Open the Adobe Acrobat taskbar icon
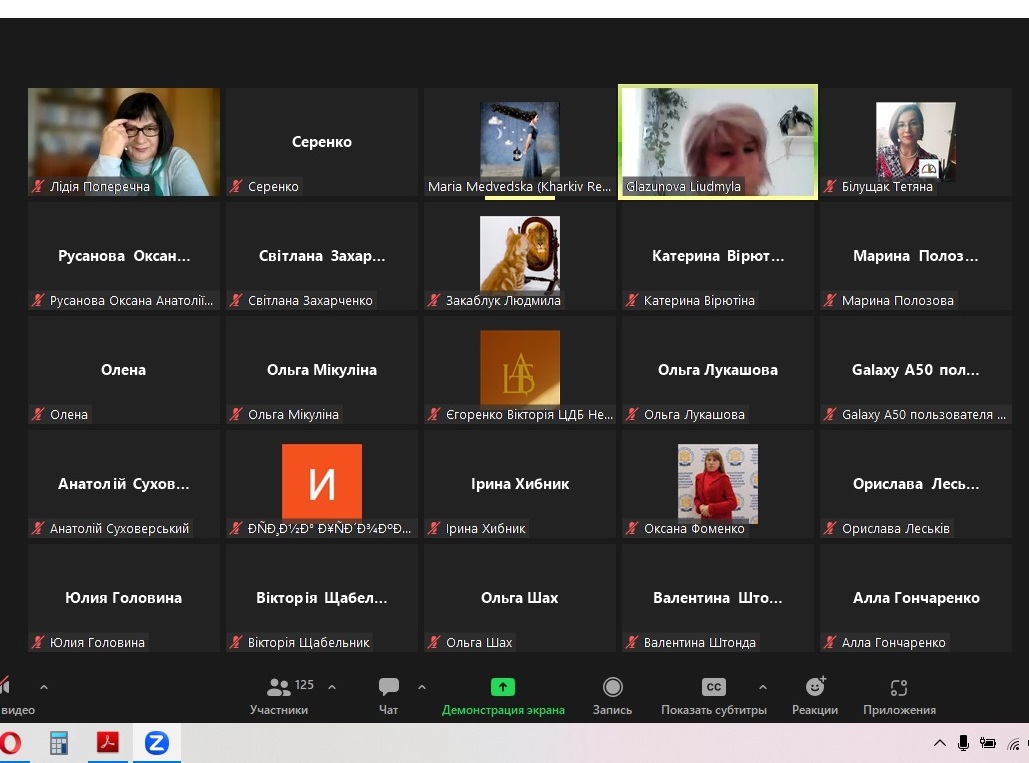The image size is (1029, 763). pos(107,743)
